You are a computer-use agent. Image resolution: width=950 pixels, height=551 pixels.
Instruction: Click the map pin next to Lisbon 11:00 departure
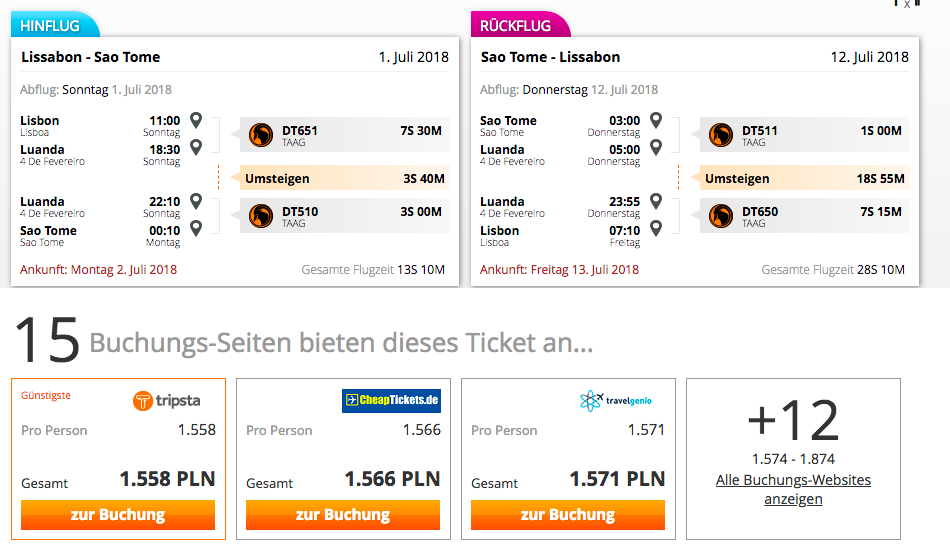pos(196,120)
